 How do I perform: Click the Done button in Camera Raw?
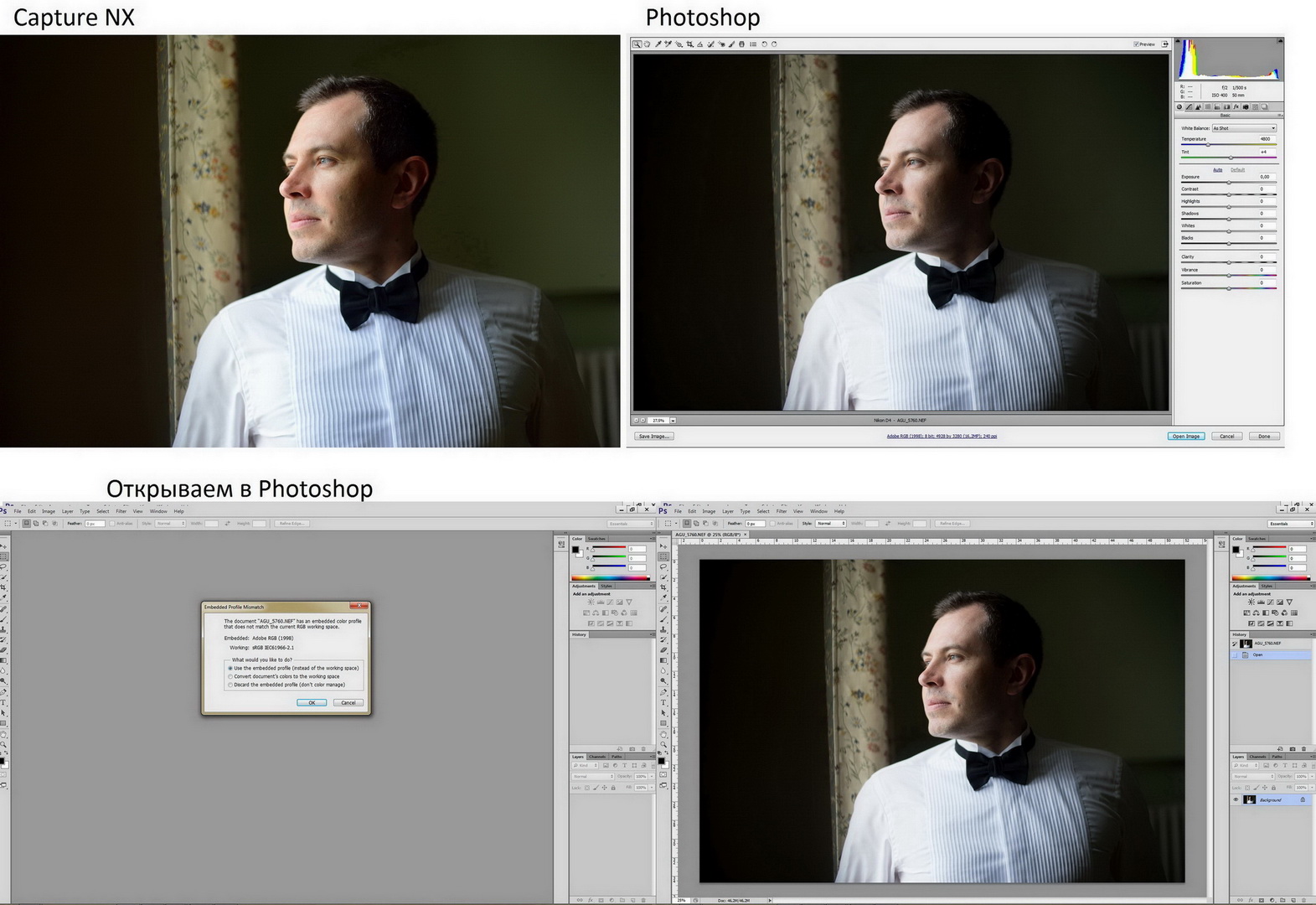[x=1264, y=436]
